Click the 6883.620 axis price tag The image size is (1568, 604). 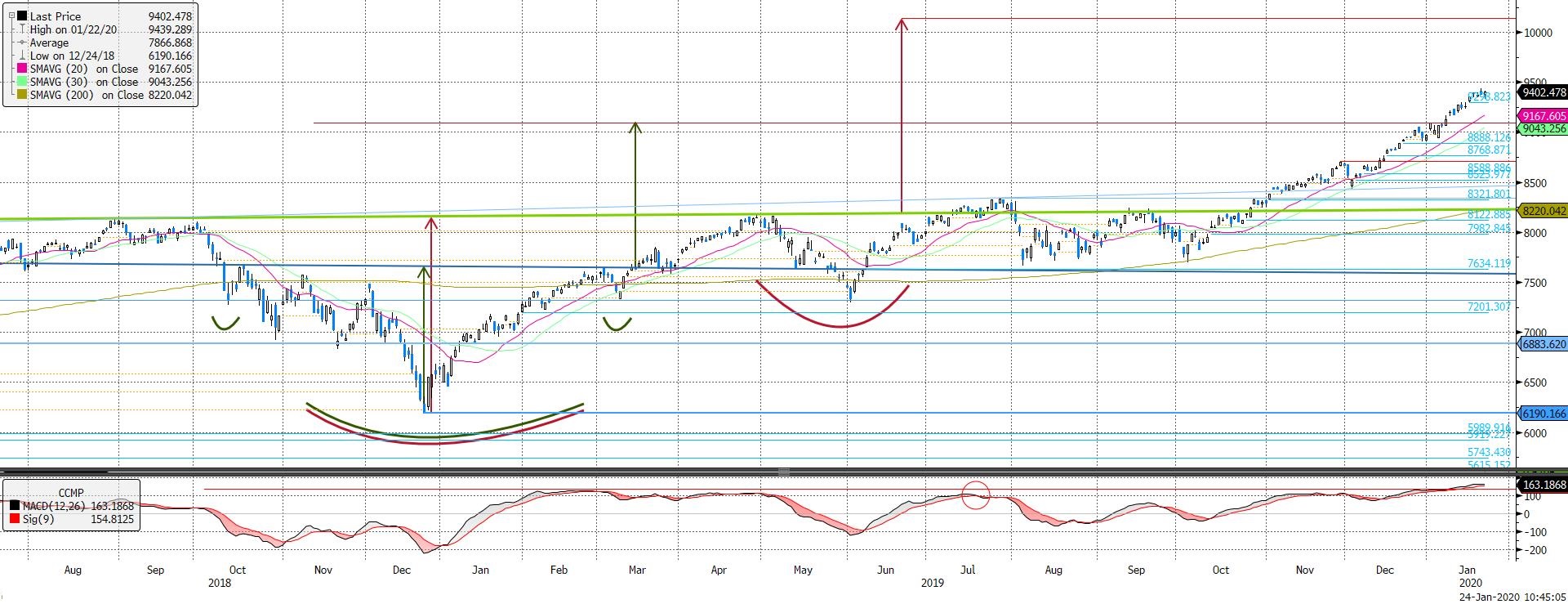pyautogui.click(x=1542, y=345)
